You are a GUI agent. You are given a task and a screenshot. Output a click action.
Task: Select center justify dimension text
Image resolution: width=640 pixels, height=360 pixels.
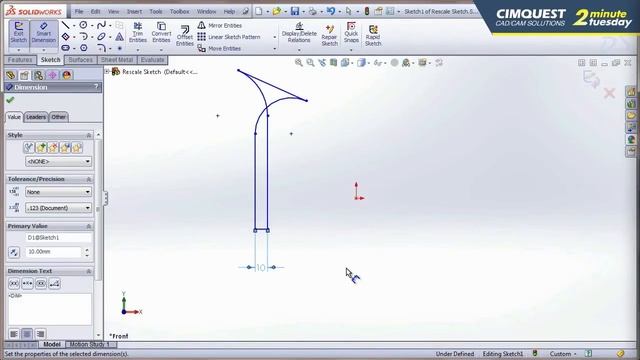27,334
